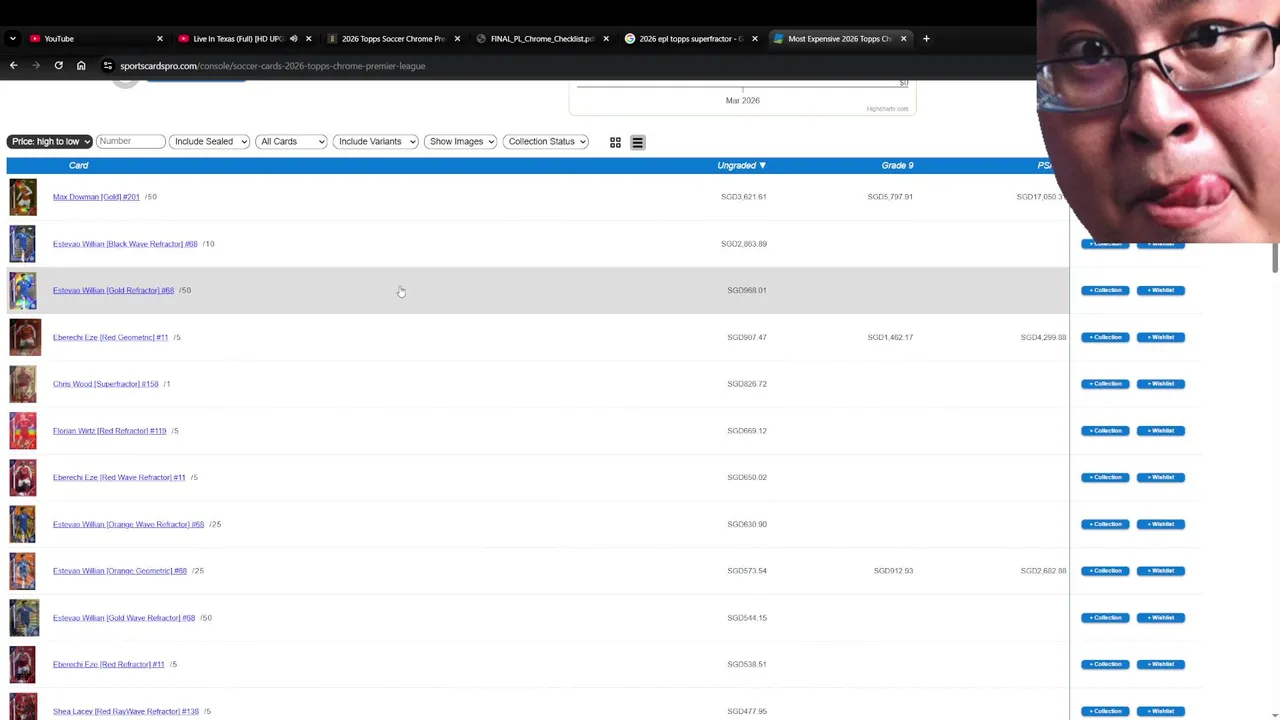Click the Number input field
The width and height of the screenshot is (1280, 720).
pos(130,142)
